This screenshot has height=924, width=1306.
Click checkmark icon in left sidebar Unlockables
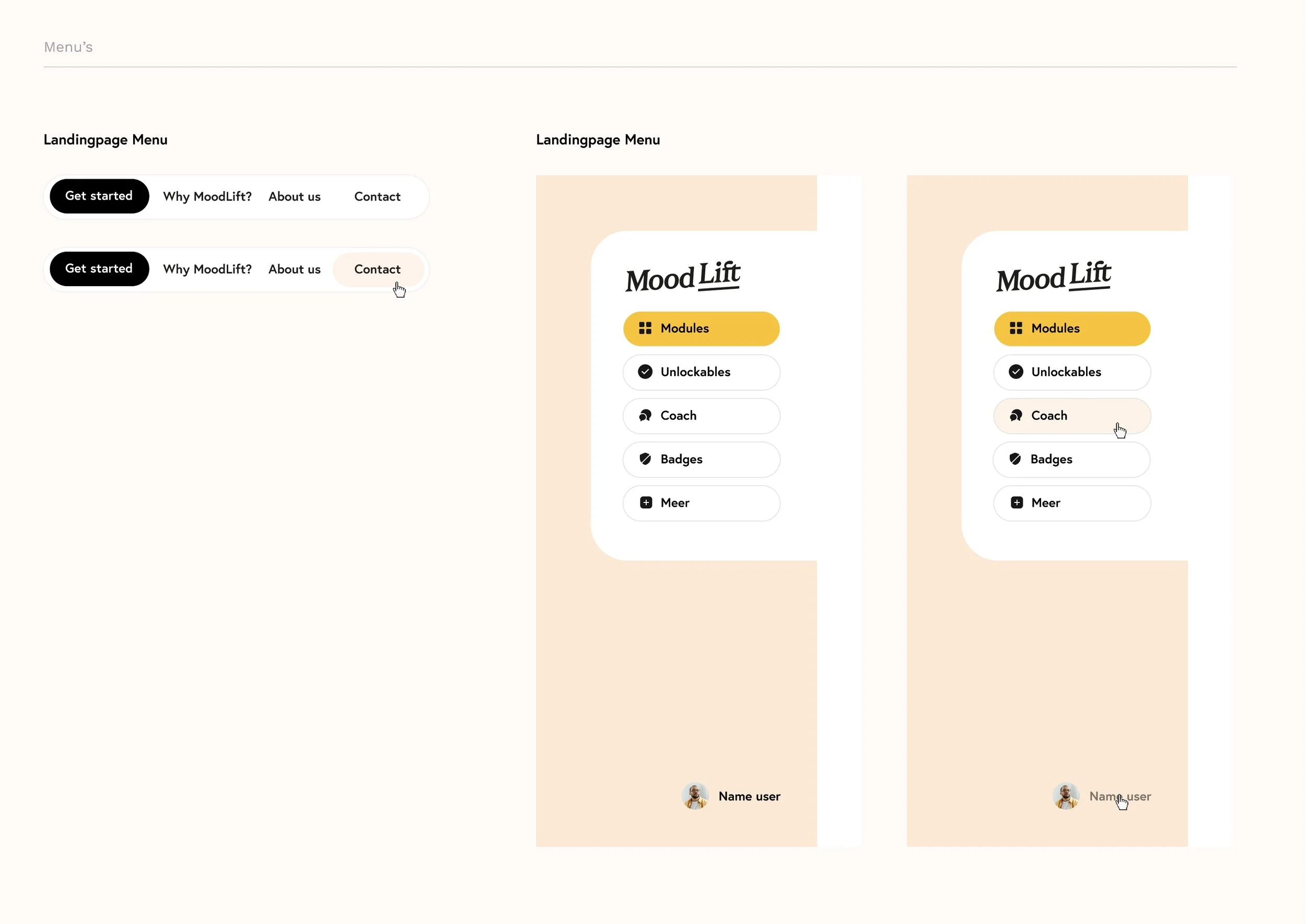click(x=645, y=372)
